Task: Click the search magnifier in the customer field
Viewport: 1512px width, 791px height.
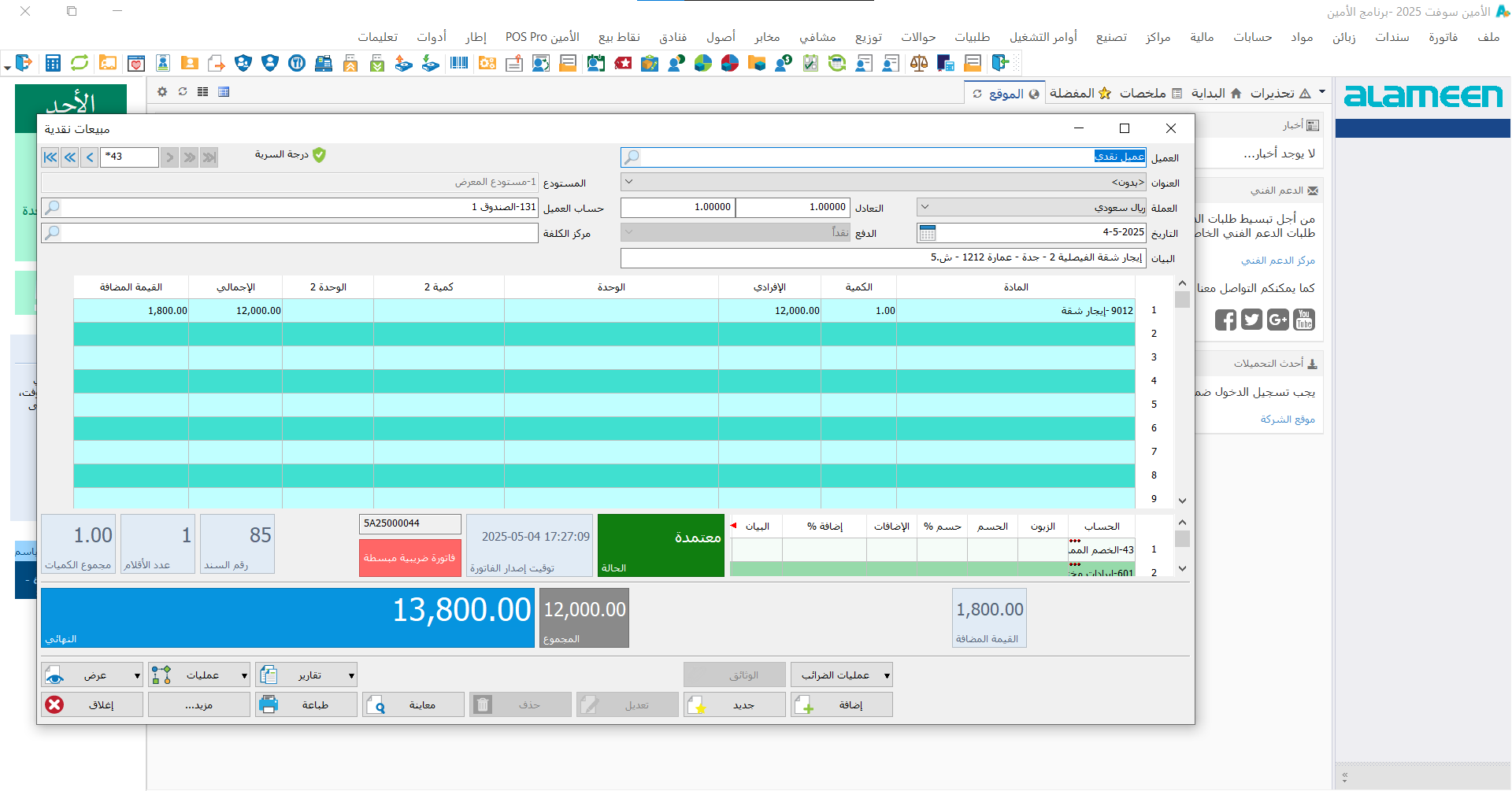Action: (632, 157)
